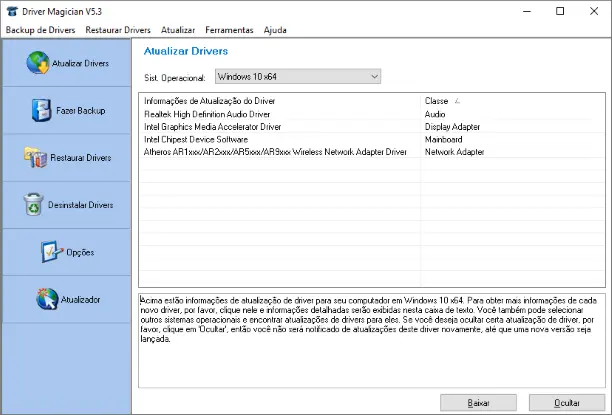Image resolution: width=612 pixels, height=415 pixels.
Task: Select Intel Chipest Device Software row
Action: click(x=372, y=139)
